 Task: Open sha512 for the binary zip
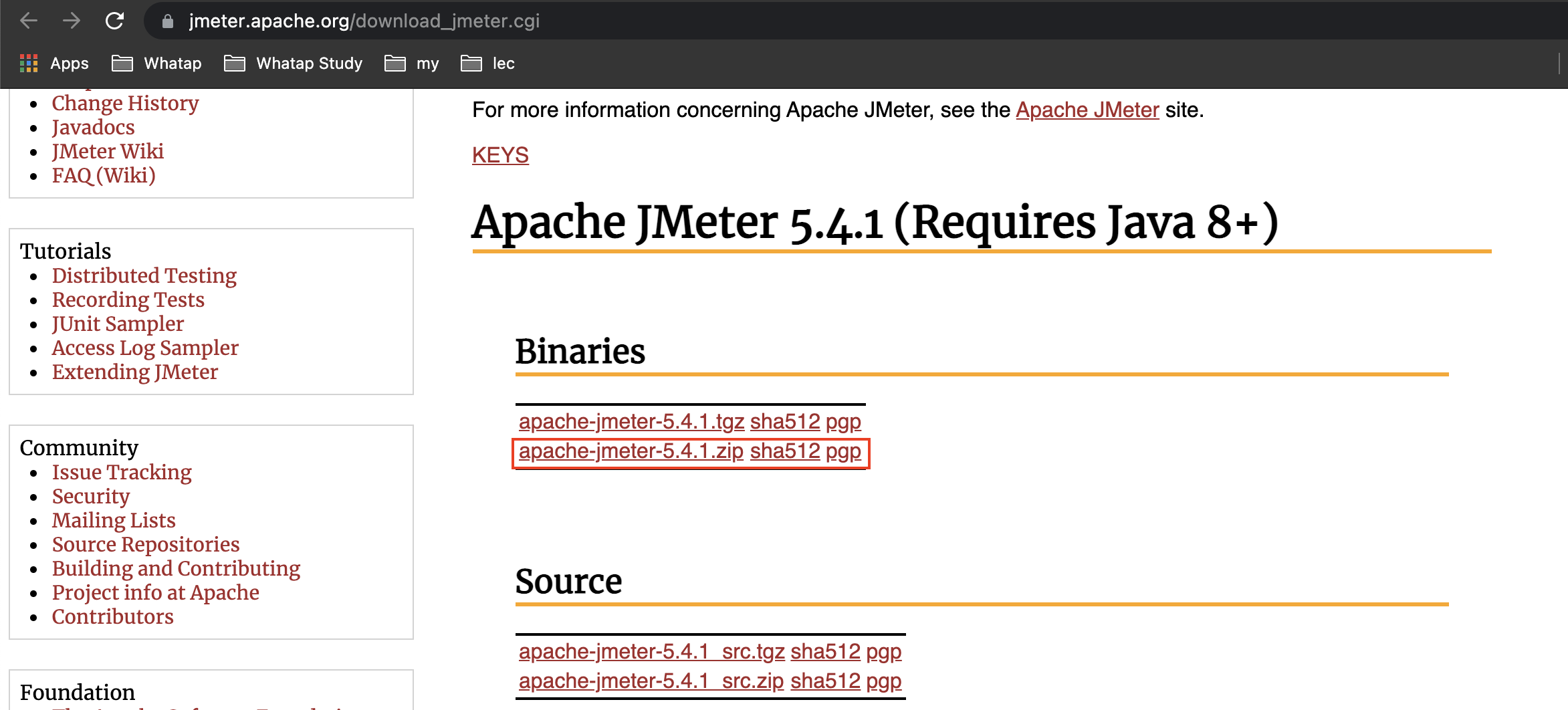tap(785, 451)
